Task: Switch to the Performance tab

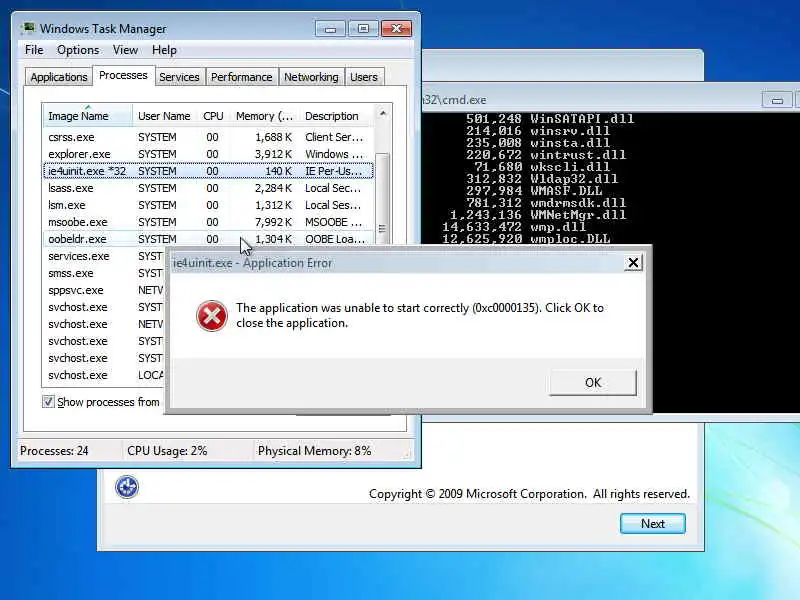Action: click(242, 77)
